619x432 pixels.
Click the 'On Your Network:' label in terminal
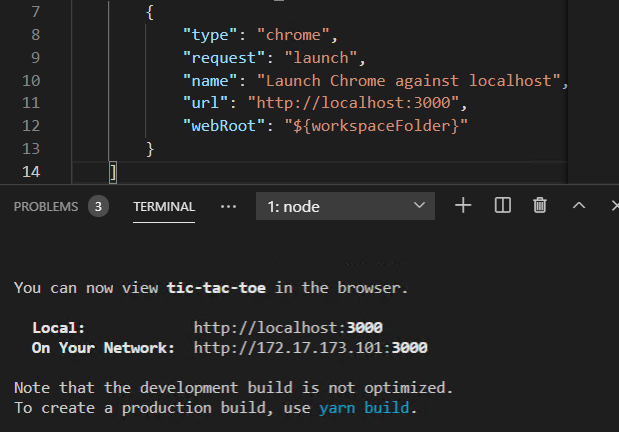(103, 348)
